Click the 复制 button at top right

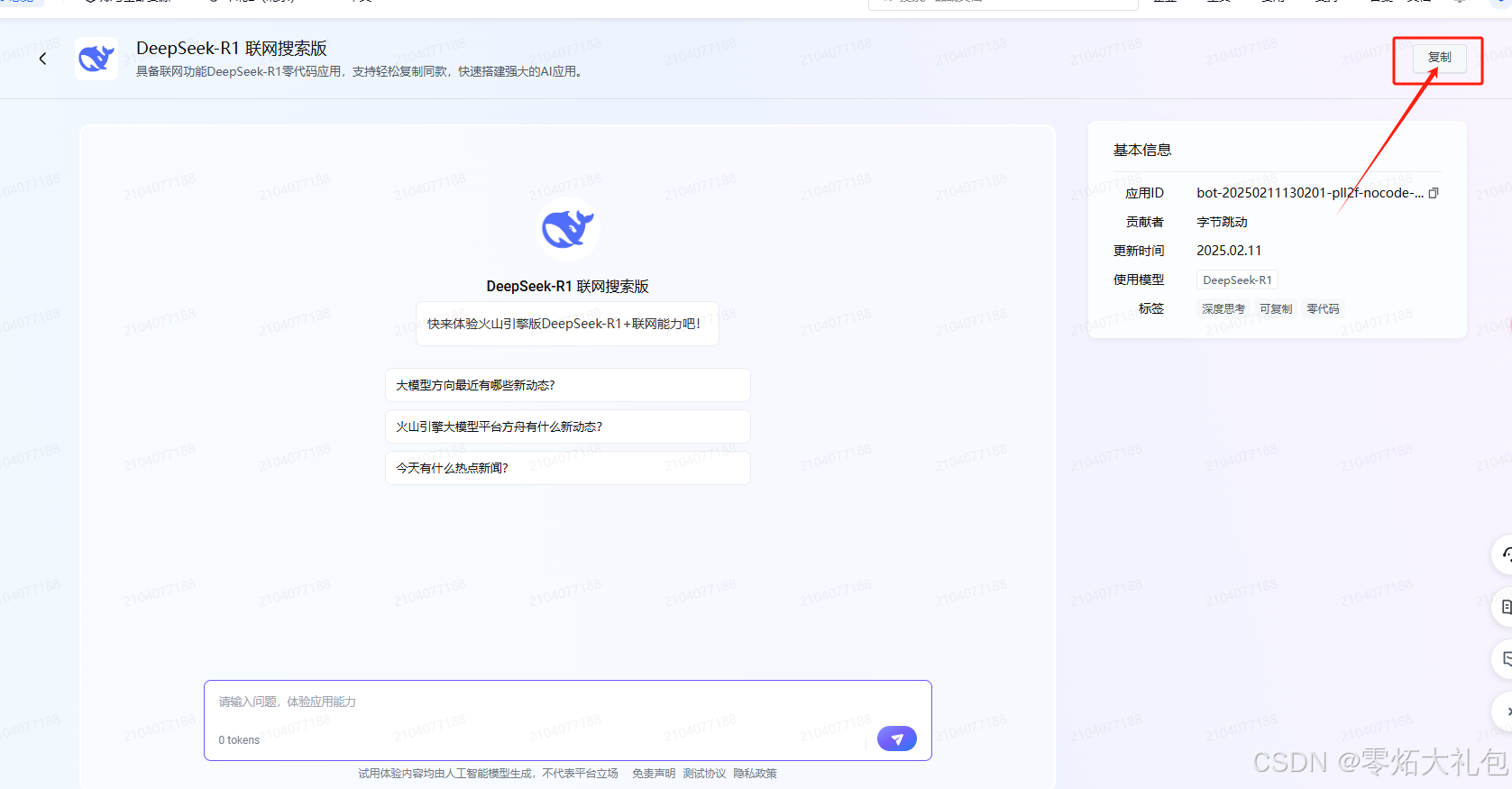point(1439,58)
